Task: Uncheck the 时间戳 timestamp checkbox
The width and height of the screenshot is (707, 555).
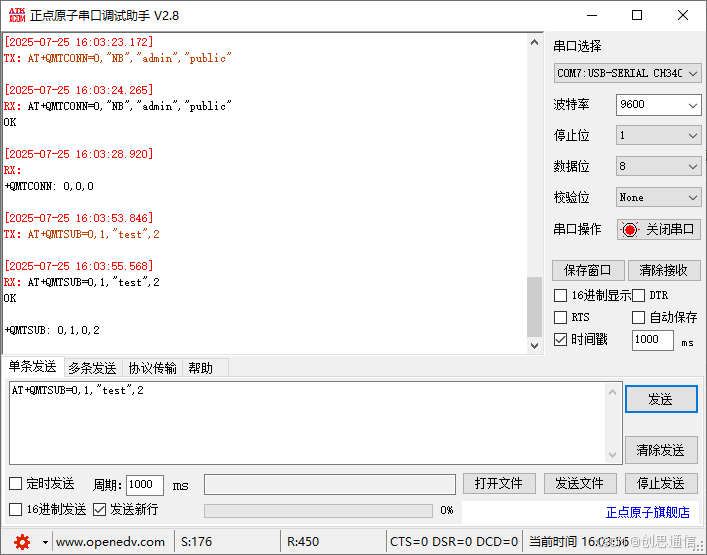Action: pyautogui.click(x=560, y=339)
